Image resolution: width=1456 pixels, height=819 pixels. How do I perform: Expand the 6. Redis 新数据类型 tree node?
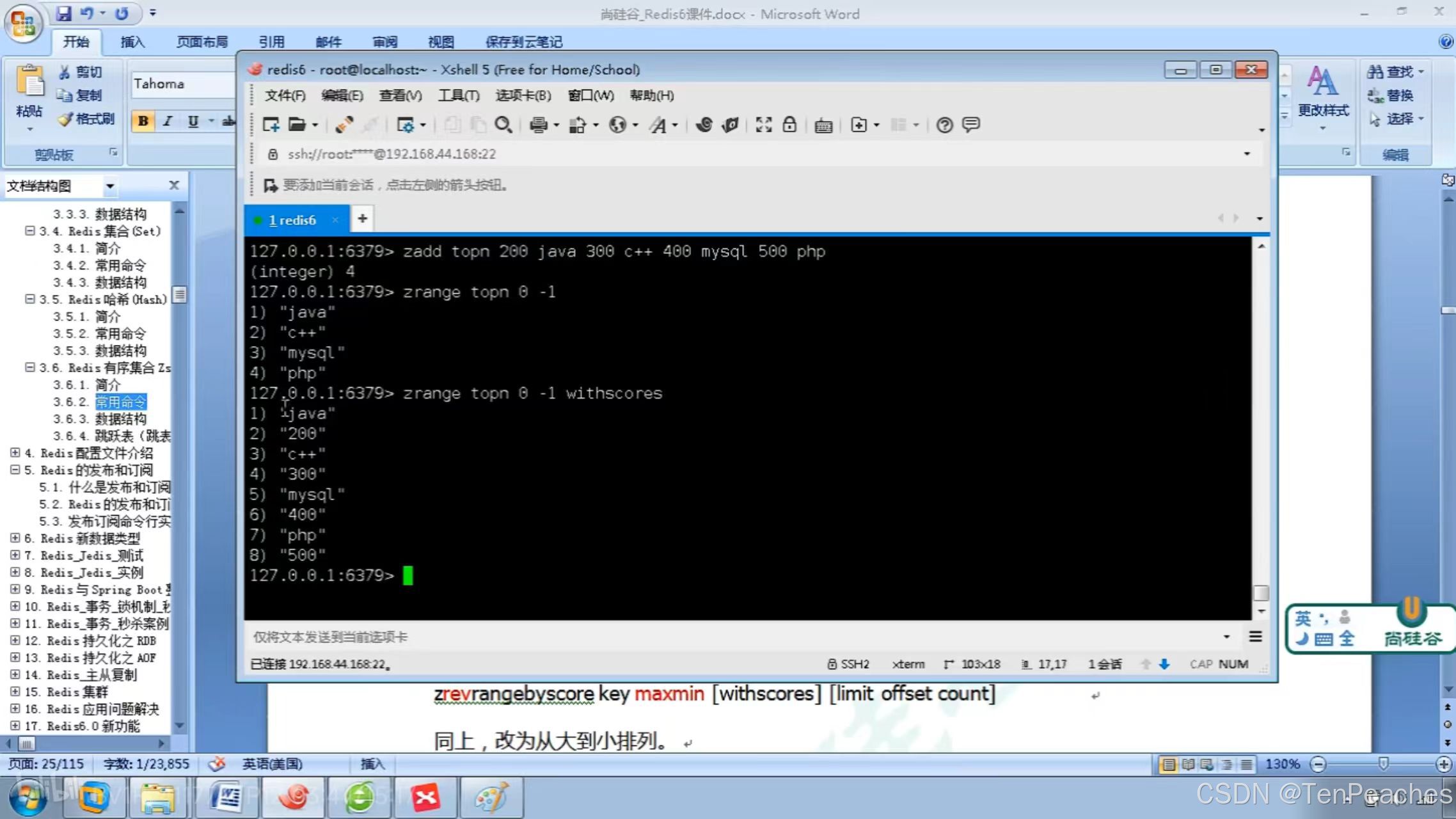(x=15, y=538)
